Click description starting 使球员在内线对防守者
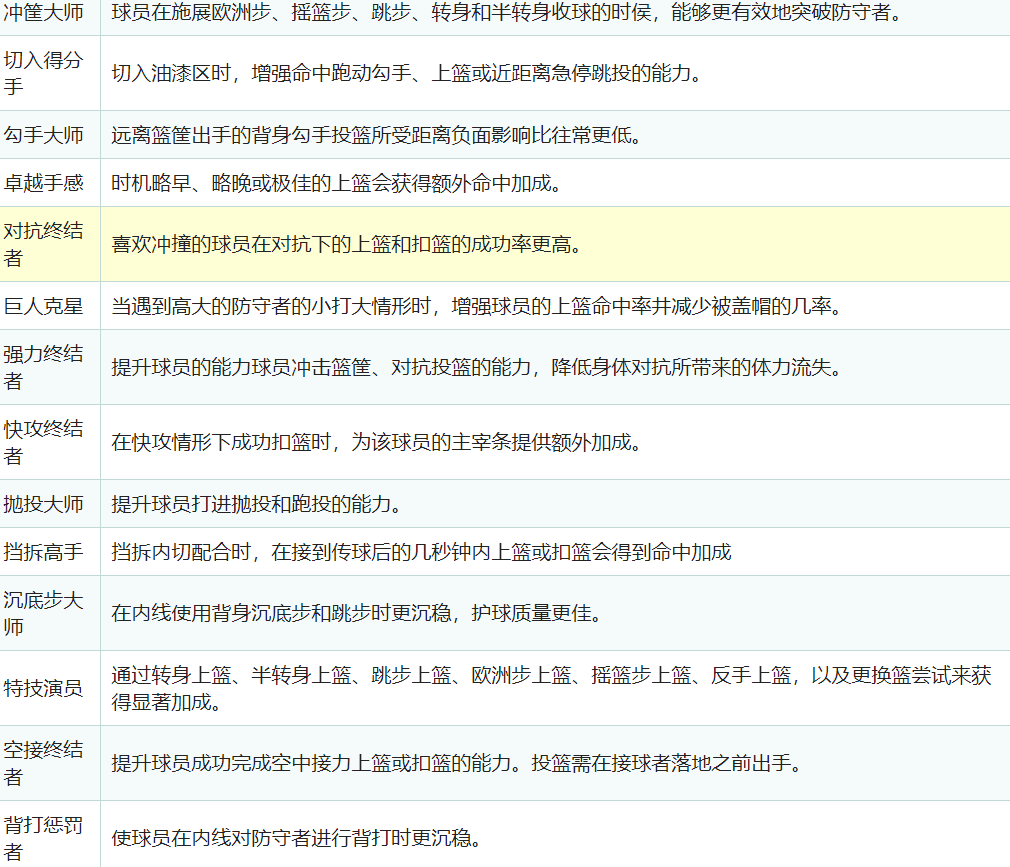This screenshot has height=867, width=1010. pos(296,837)
